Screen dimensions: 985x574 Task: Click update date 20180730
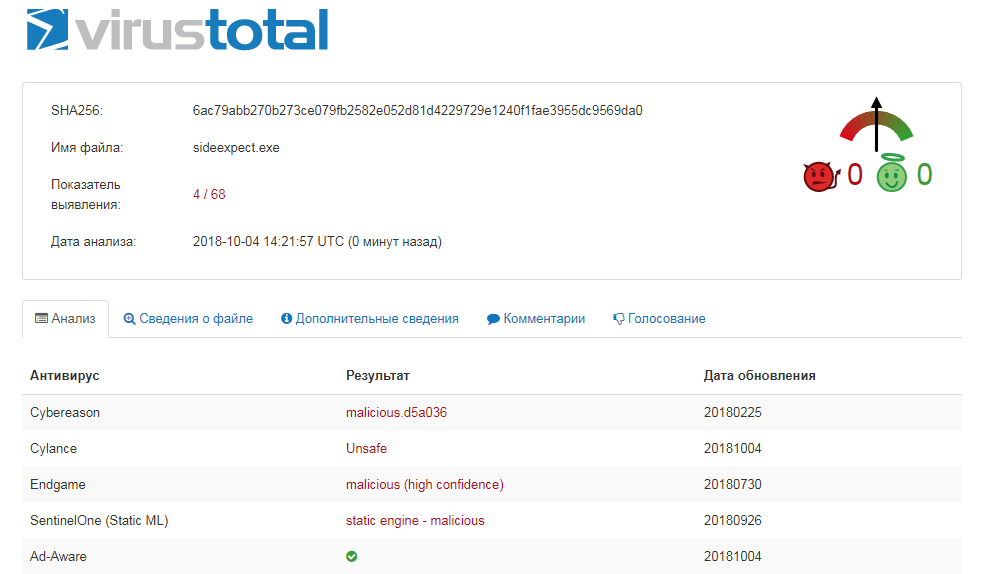point(732,485)
